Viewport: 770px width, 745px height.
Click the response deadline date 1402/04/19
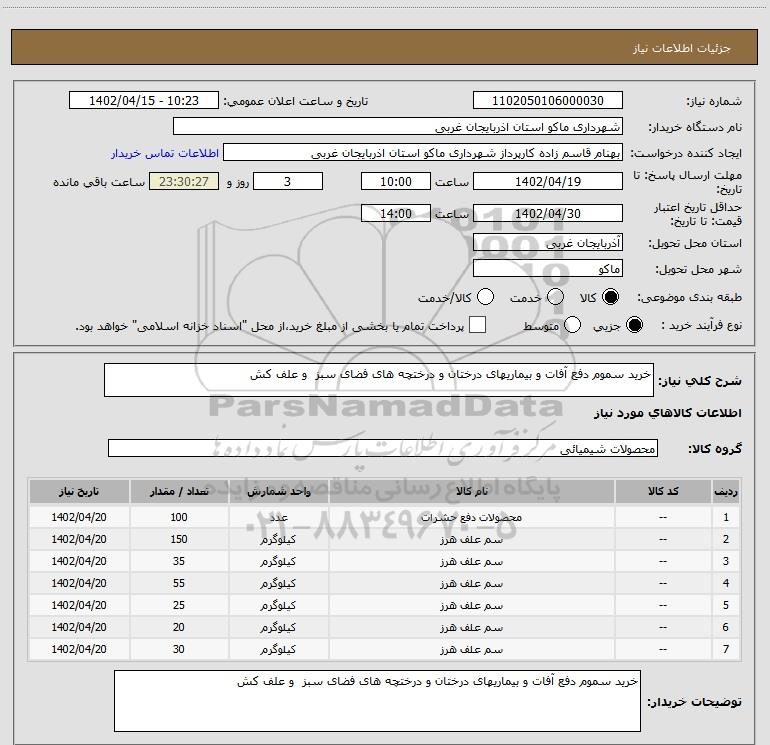tap(548, 181)
